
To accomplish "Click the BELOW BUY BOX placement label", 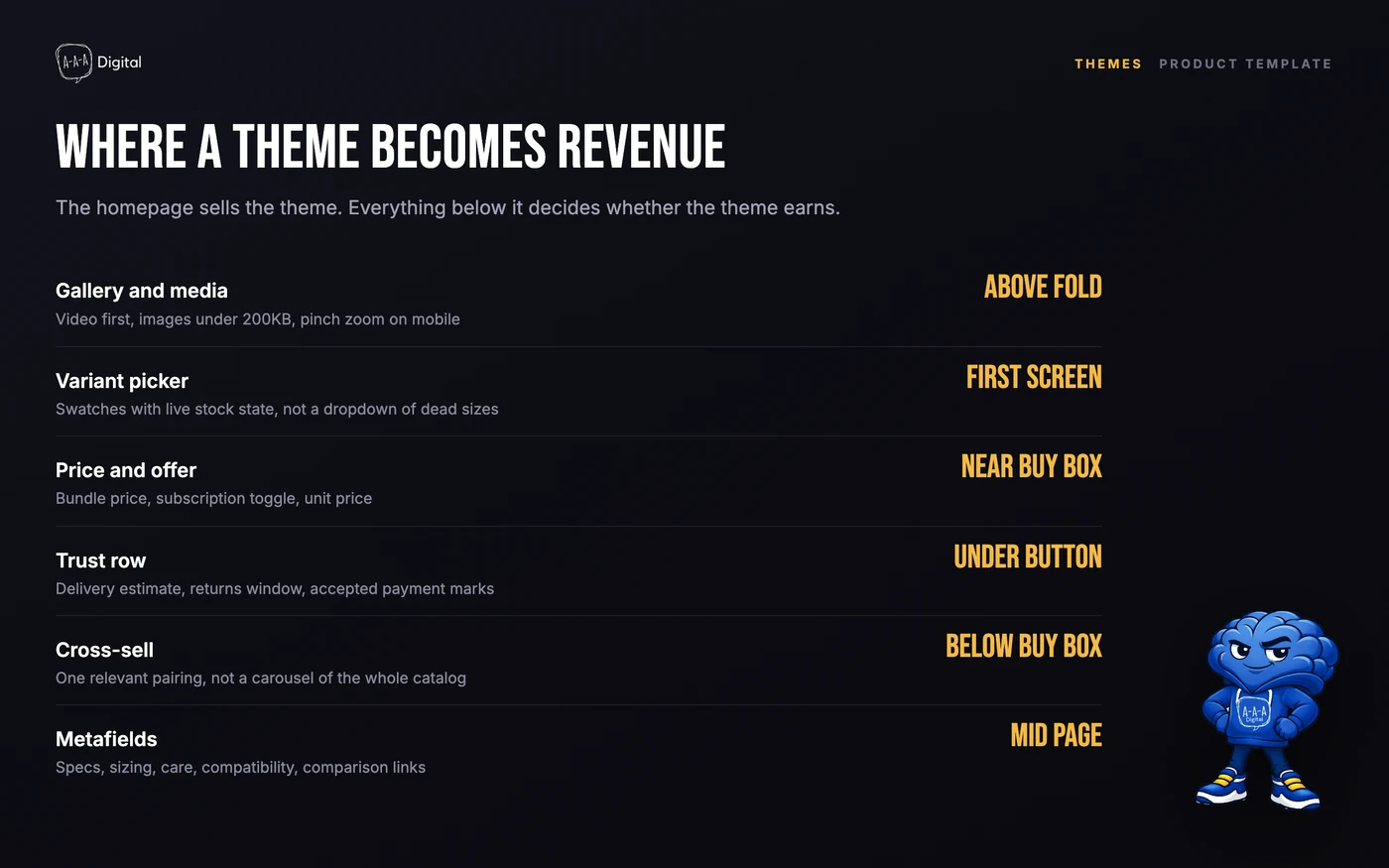I will click(x=1024, y=646).
